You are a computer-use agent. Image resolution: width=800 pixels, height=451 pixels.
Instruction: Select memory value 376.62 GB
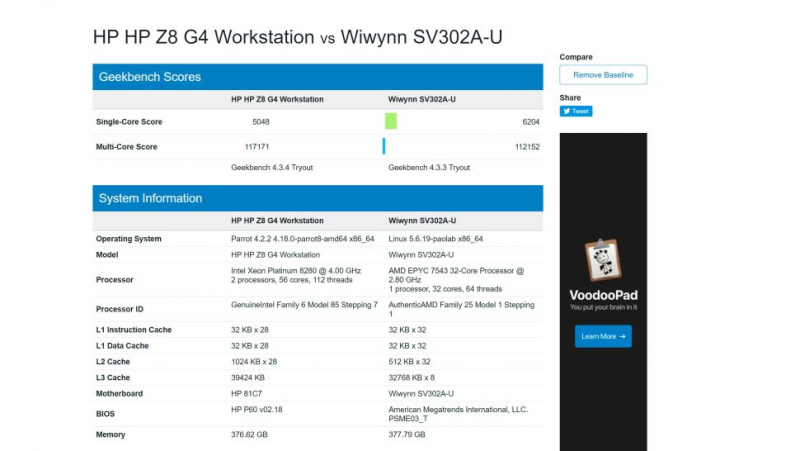249,435
